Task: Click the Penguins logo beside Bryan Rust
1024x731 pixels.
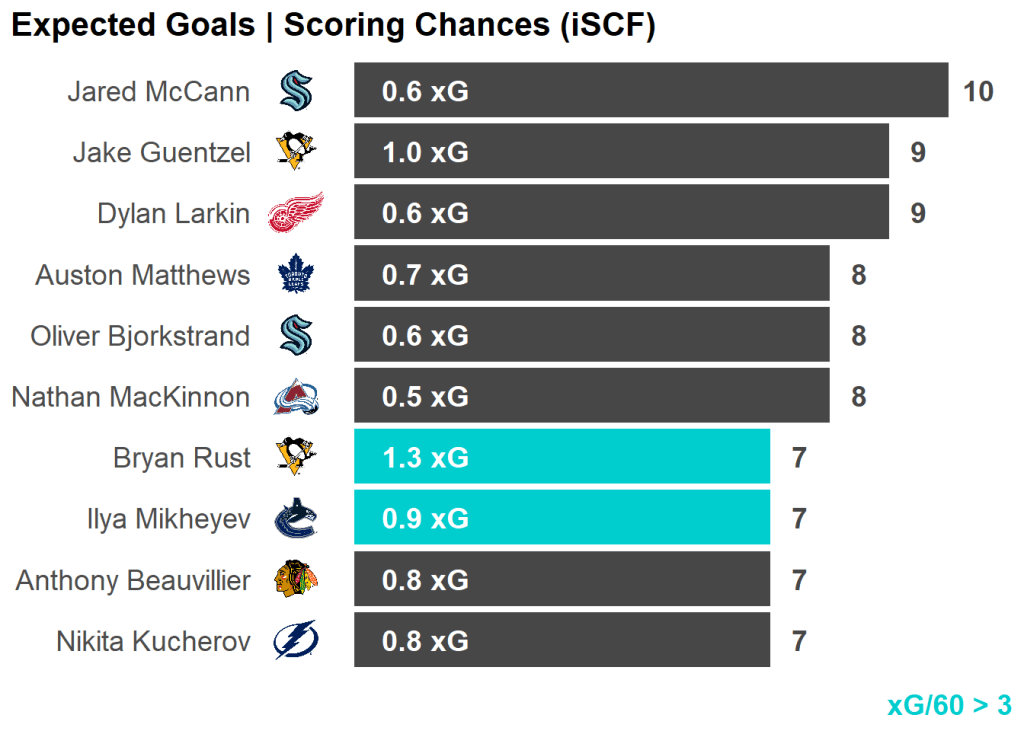Action: point(296,458)
